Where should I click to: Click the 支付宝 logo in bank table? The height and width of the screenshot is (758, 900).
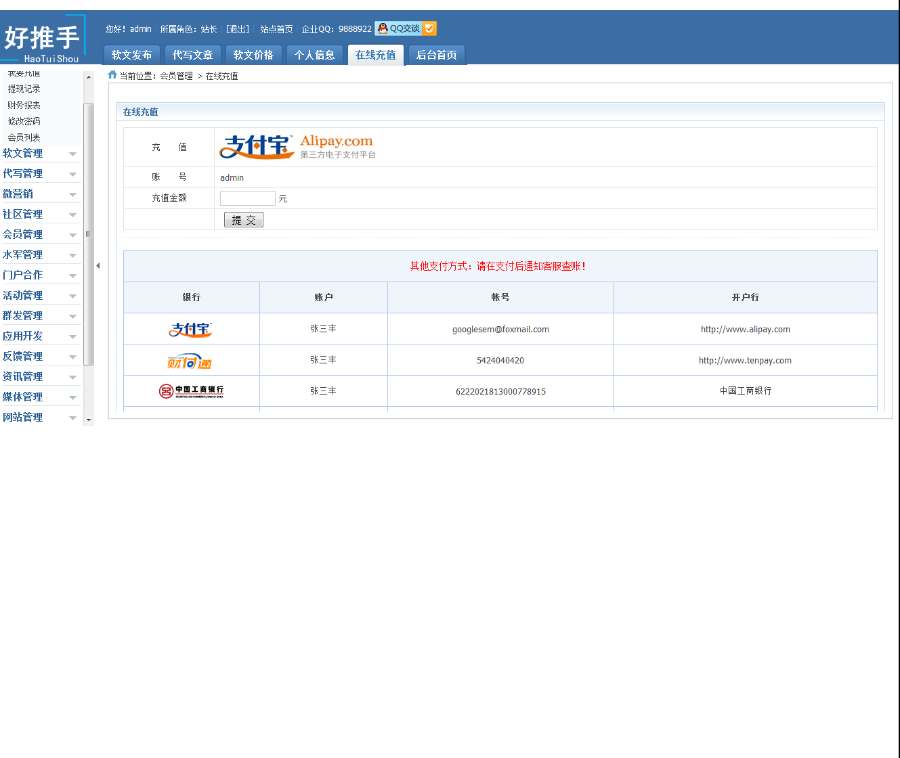[191, 329]
